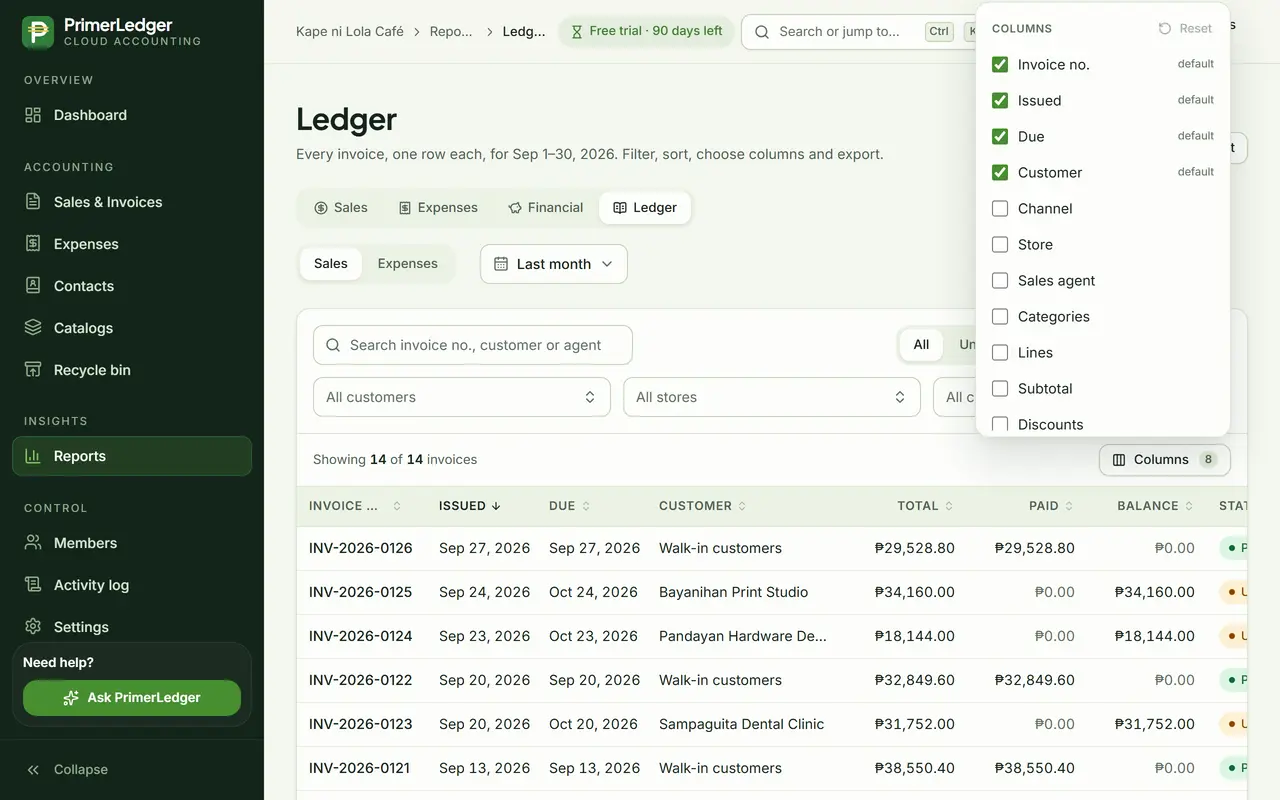Screen dimensions: 1280x800
Task: Click the hourglass Free trial badge
Action: tap(646, 31)
